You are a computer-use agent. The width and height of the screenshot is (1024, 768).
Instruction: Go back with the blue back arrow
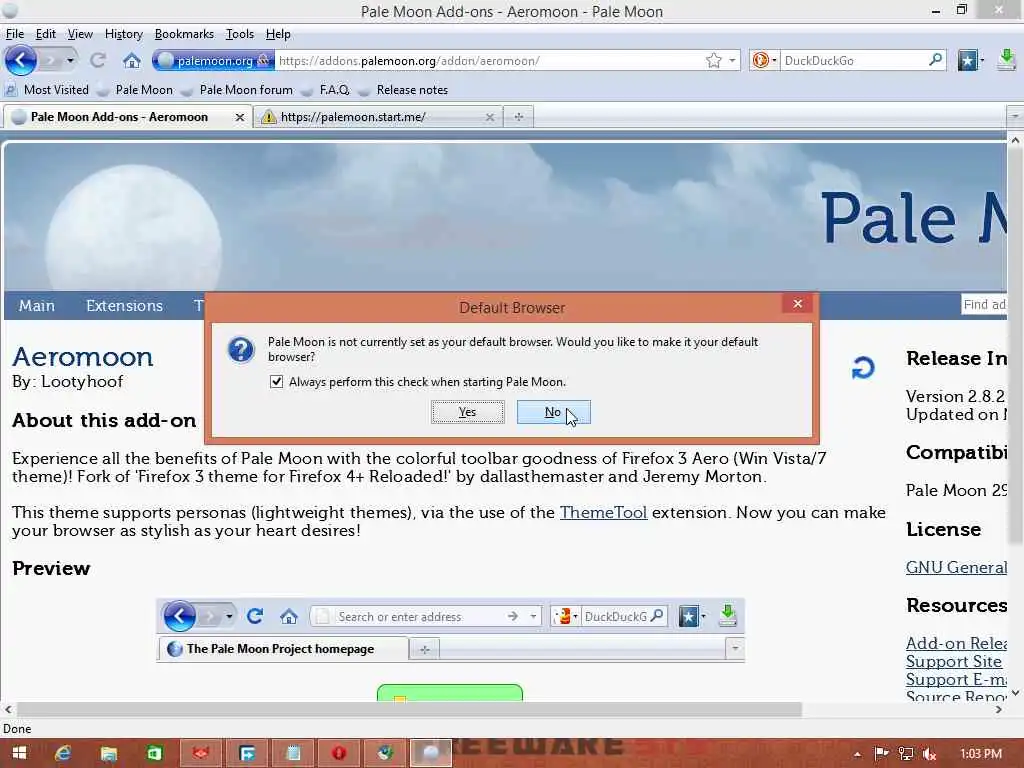coord(21,61)
